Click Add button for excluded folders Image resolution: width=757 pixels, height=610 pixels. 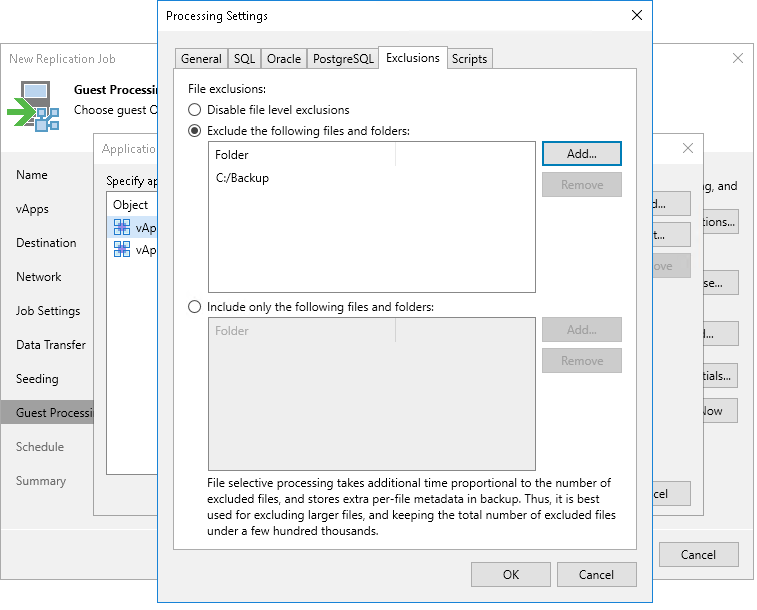tap(582, 153)
